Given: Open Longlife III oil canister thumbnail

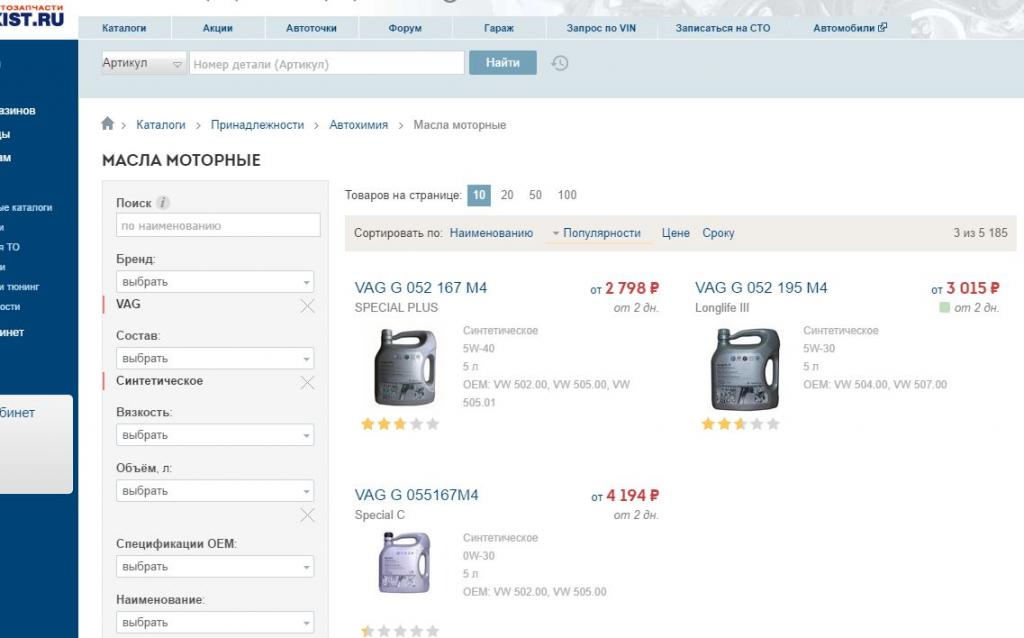Looking at the screenshot, I should [745, 369].
